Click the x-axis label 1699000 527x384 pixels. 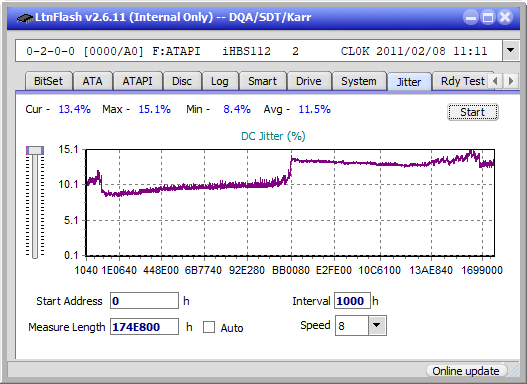(x=482, y=270)
